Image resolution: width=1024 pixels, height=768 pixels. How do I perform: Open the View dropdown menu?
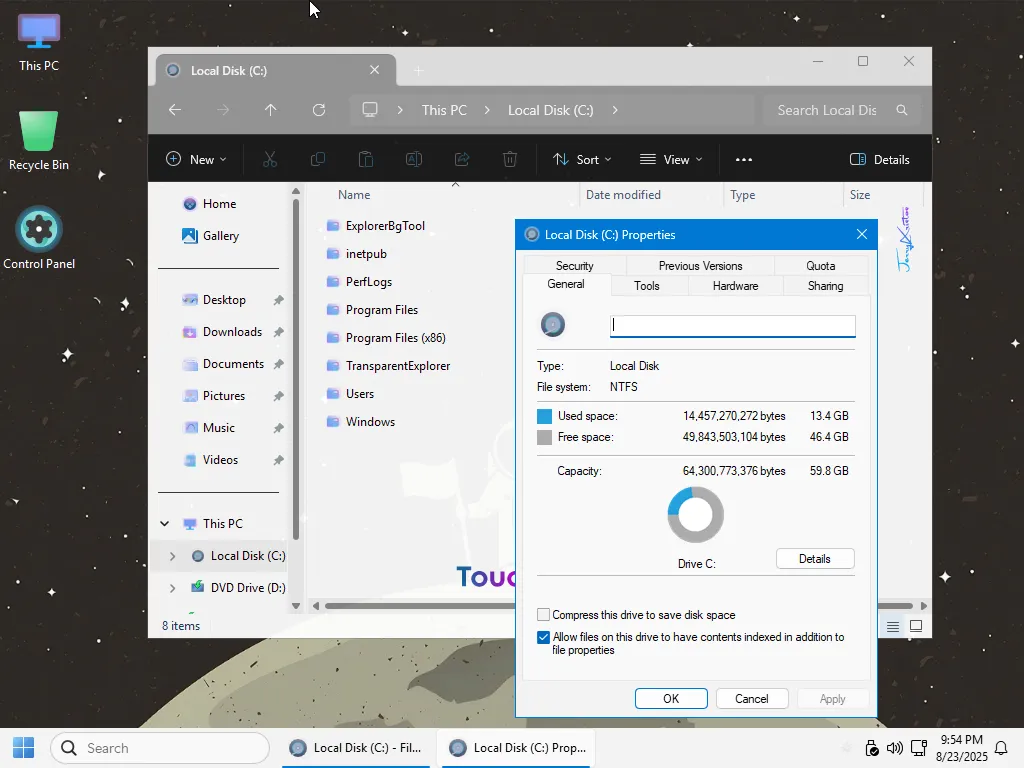pos(671,159)
